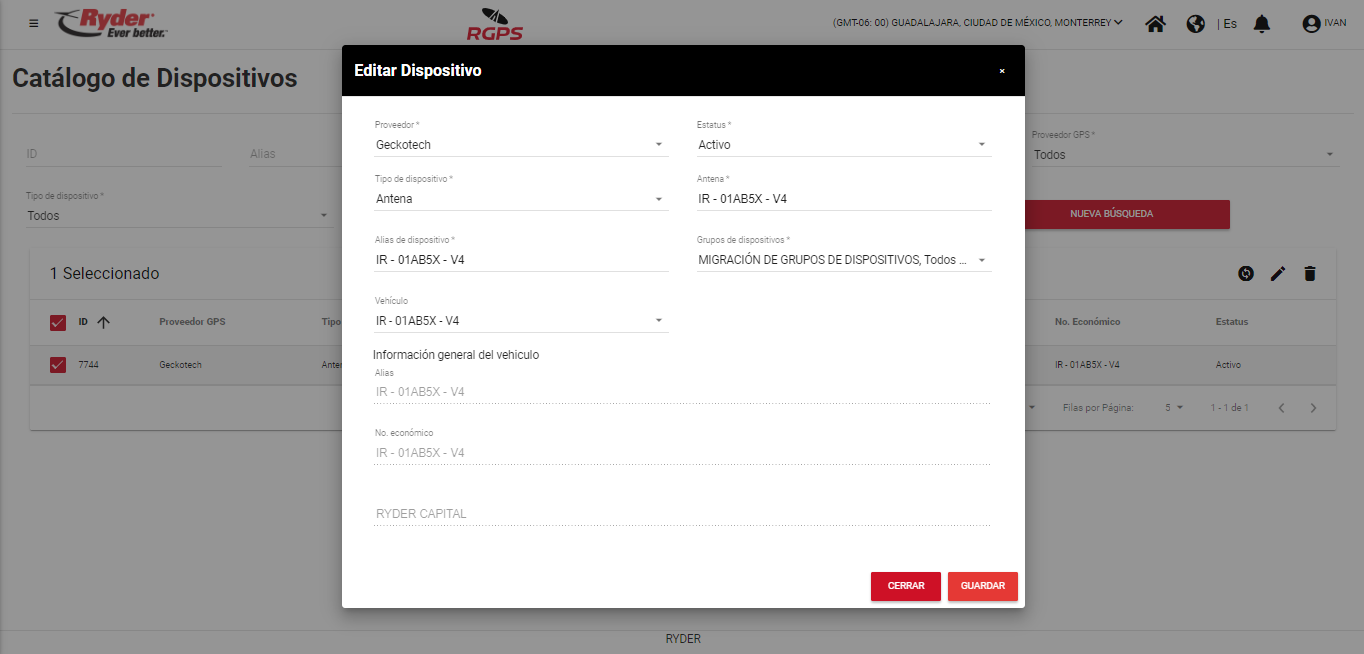
Task: Toggle the select-all checkbox in table header
Action: tap(58, 322)
